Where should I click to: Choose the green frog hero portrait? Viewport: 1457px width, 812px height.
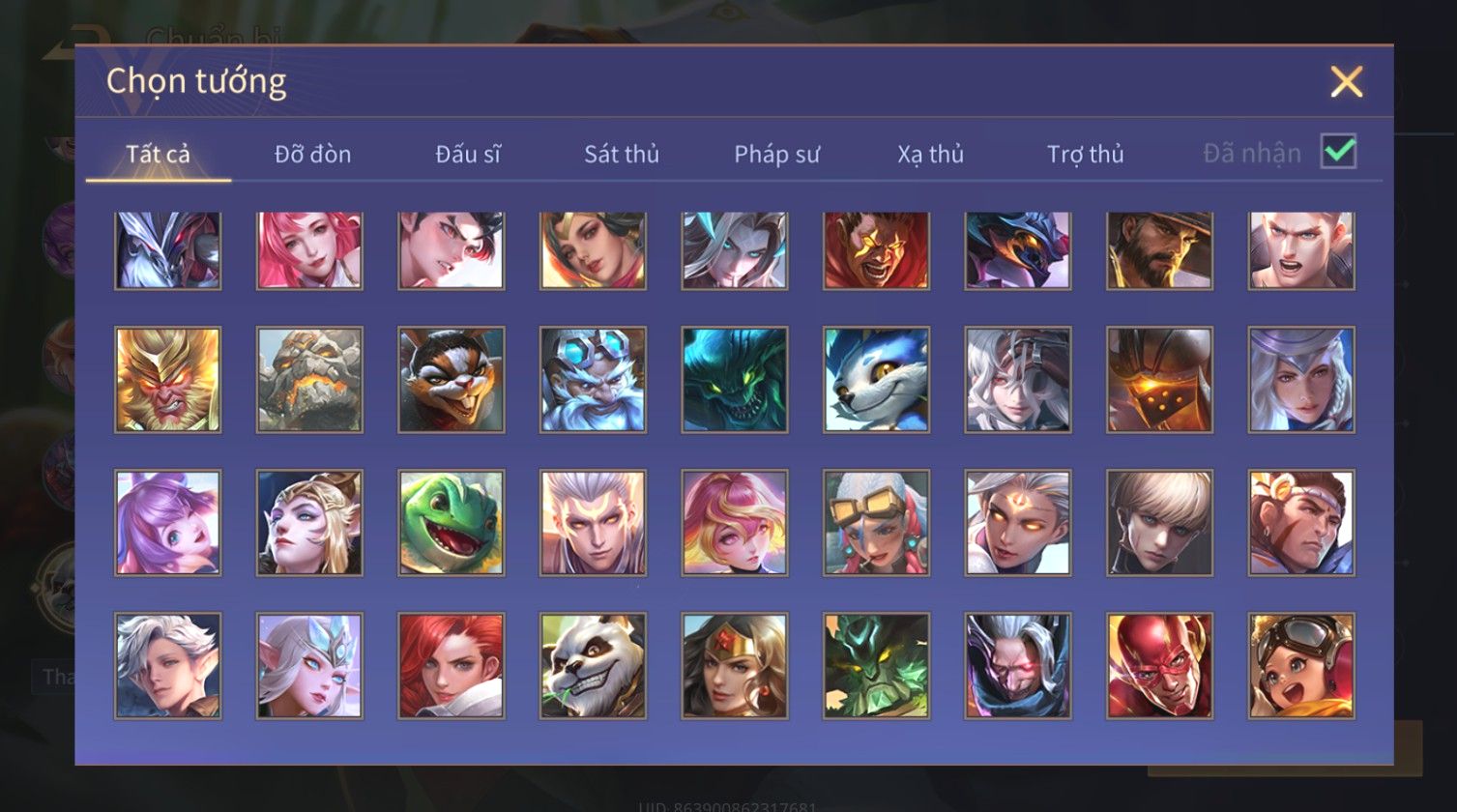coord(451,522)
